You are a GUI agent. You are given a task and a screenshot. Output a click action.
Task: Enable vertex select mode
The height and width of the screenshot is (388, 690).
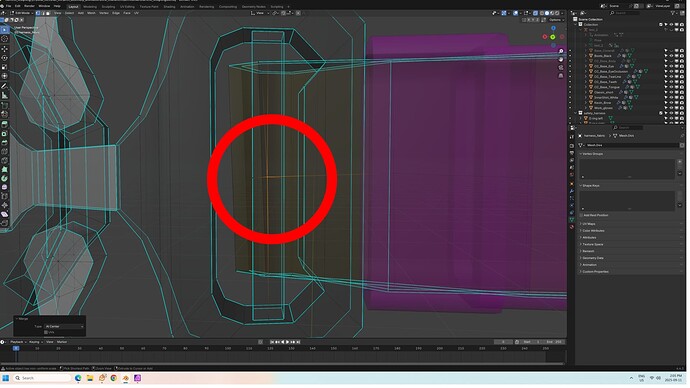[x=38, y=13]
